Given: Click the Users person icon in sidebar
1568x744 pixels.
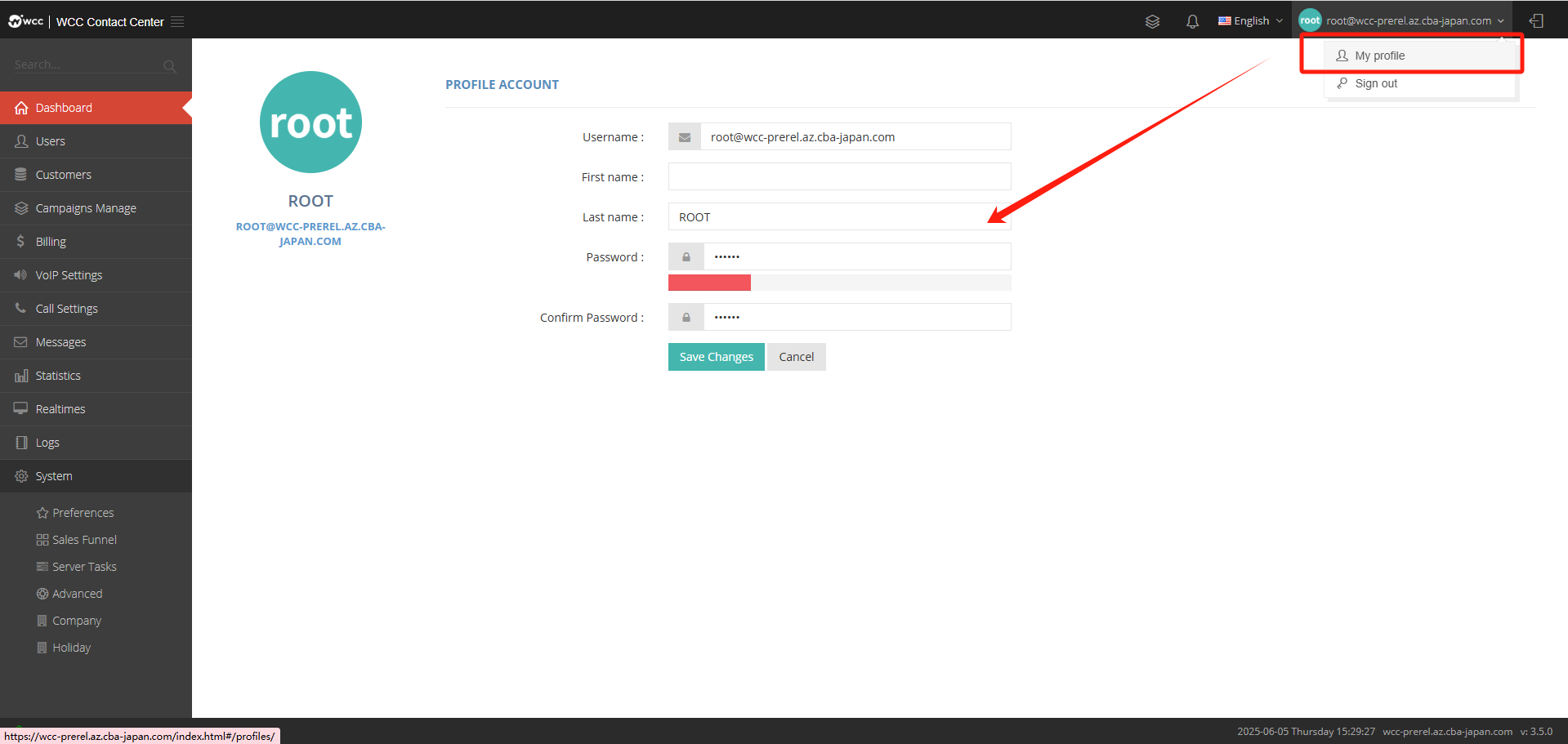Looking at the screenshot, I should click(x=21, y=141).
